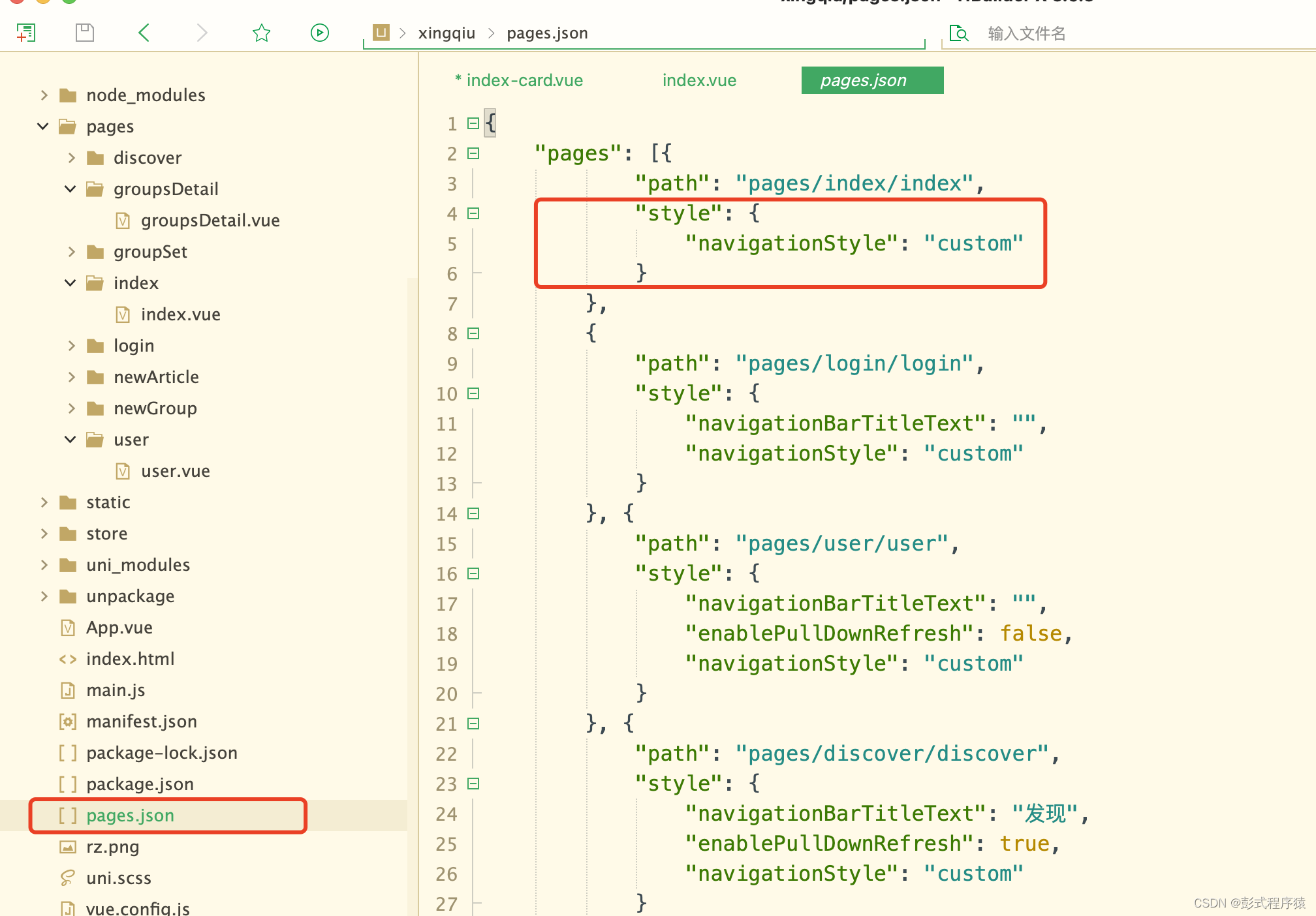Click the file search magnifier icon
This screenshot has width=1316, height=916.
click(958, 33)
